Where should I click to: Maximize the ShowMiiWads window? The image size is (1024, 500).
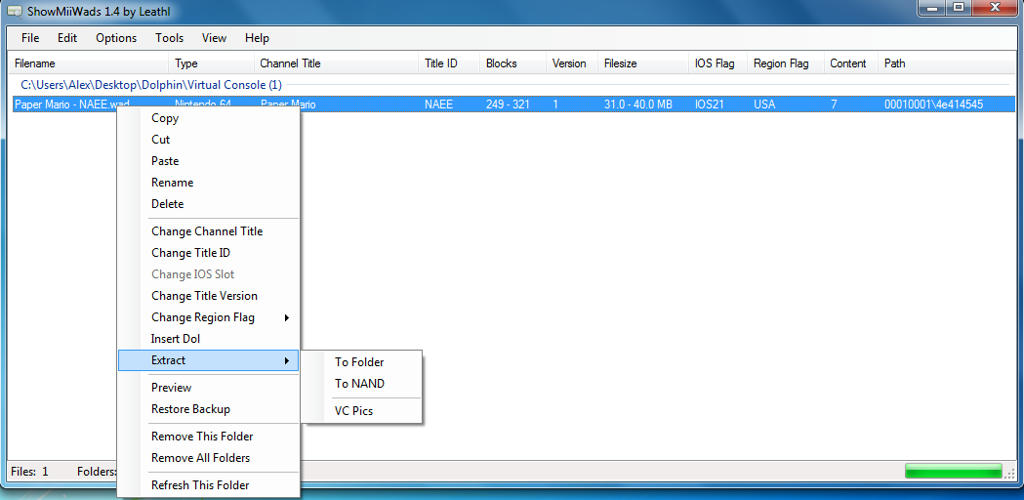(x=957, y=8)
